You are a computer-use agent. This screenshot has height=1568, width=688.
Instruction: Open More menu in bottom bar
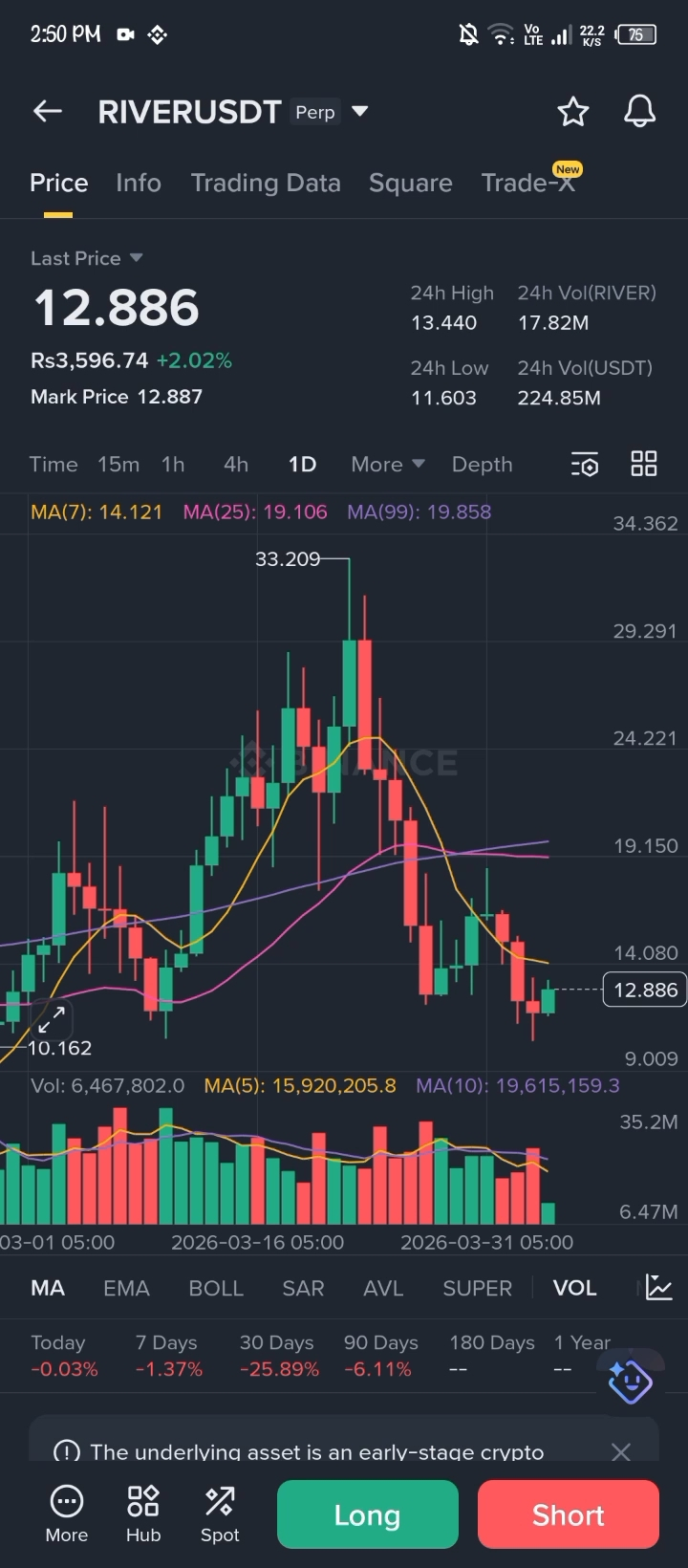[67, 1514]
